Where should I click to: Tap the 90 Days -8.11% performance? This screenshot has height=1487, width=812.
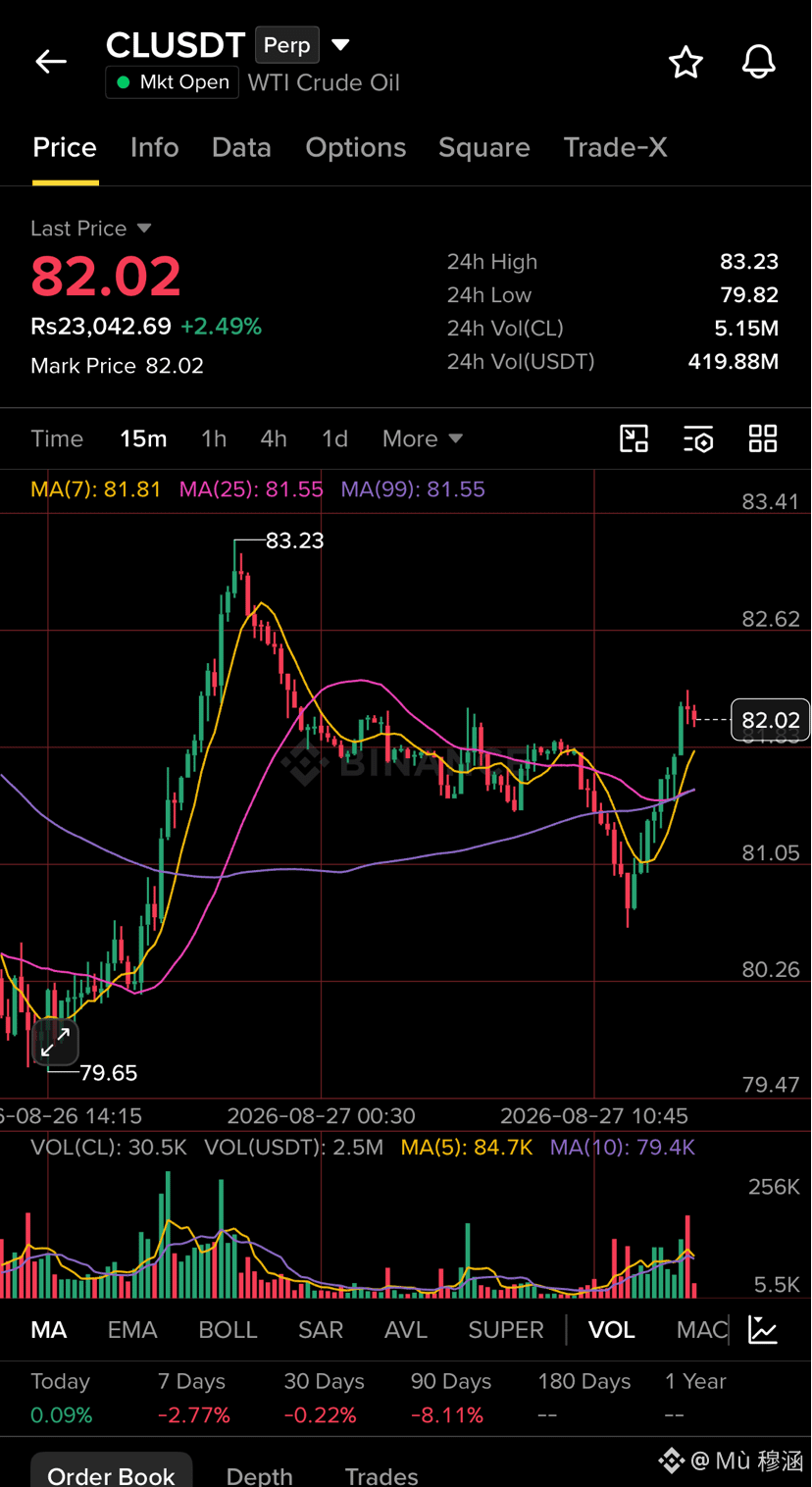(450, 1398)
